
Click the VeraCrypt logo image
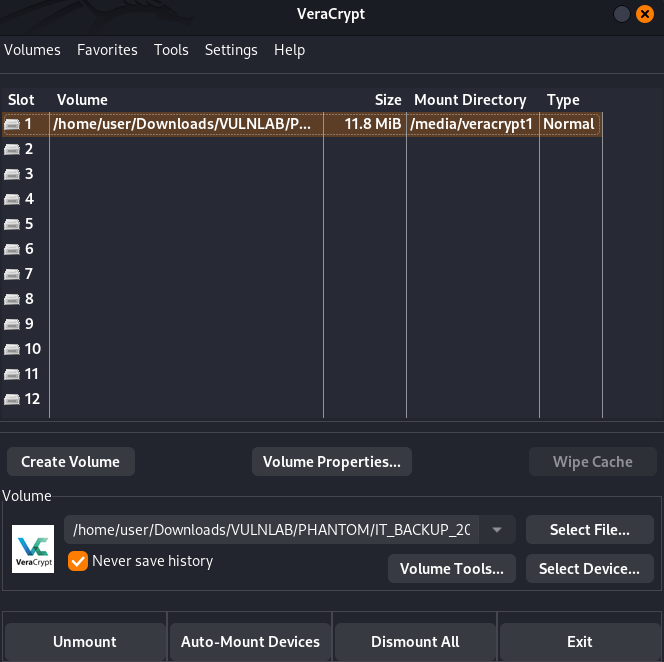point(33,549)
